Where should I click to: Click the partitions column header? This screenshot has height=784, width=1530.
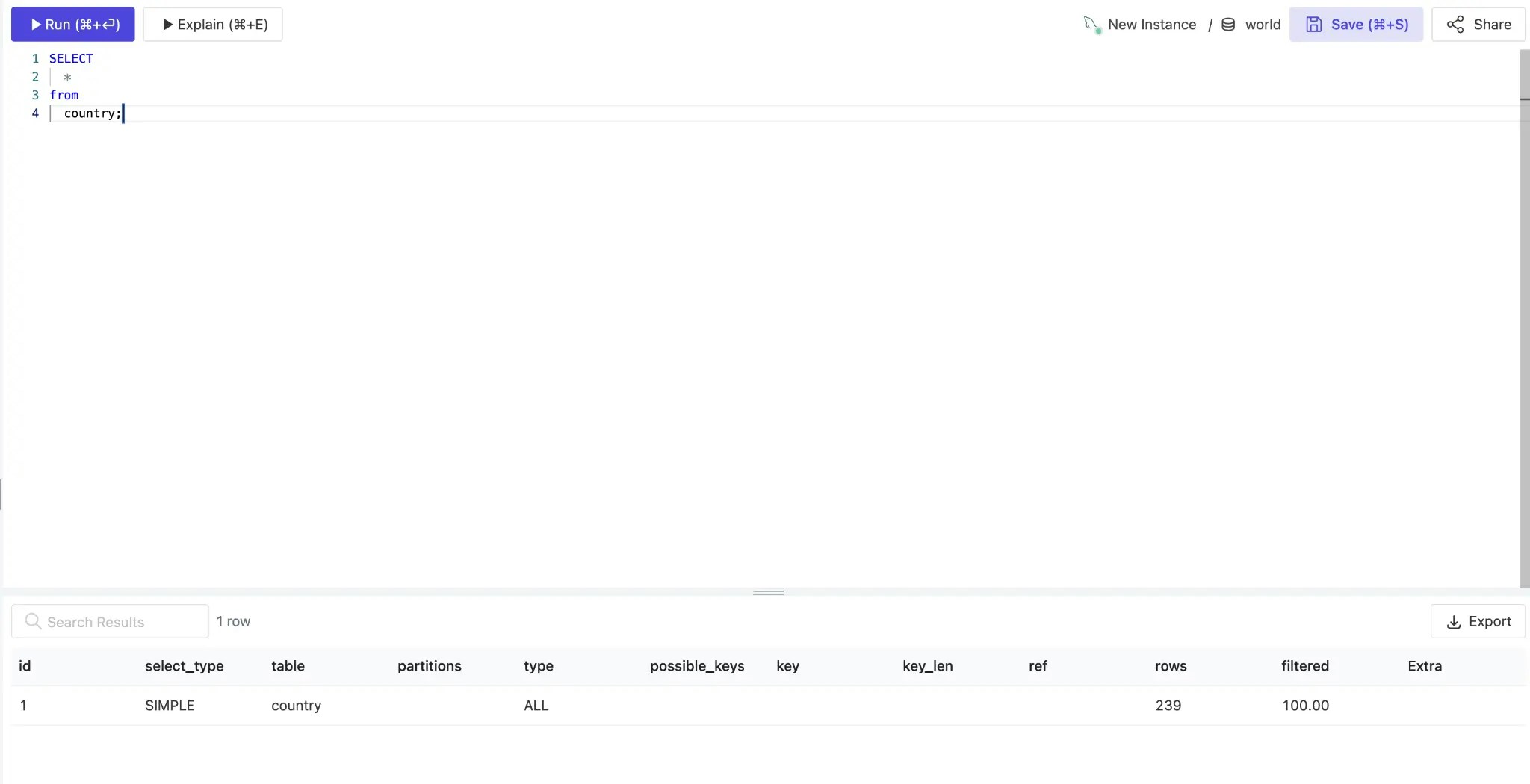430,666
